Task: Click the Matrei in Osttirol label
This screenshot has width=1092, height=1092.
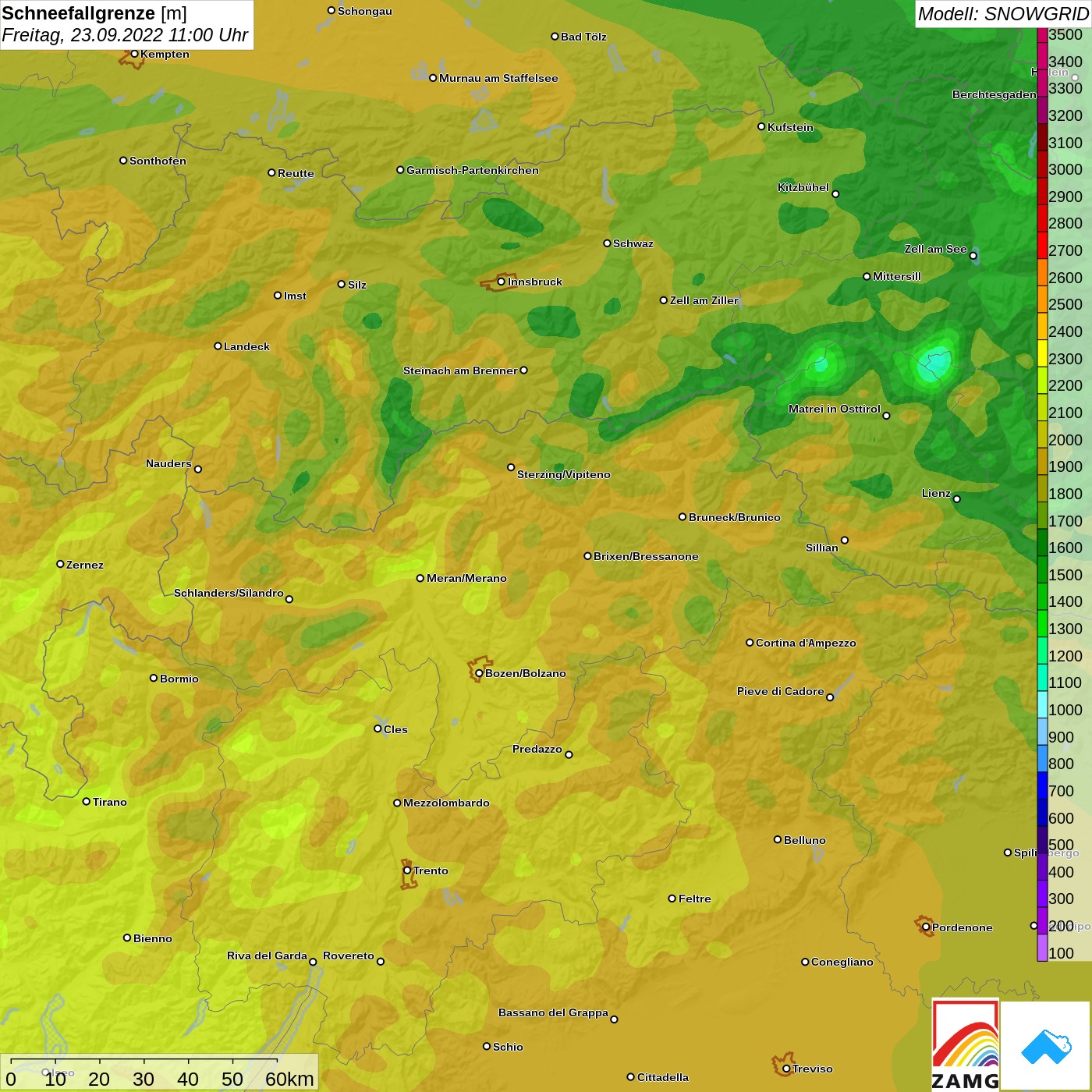Action: tap(835, 409)
